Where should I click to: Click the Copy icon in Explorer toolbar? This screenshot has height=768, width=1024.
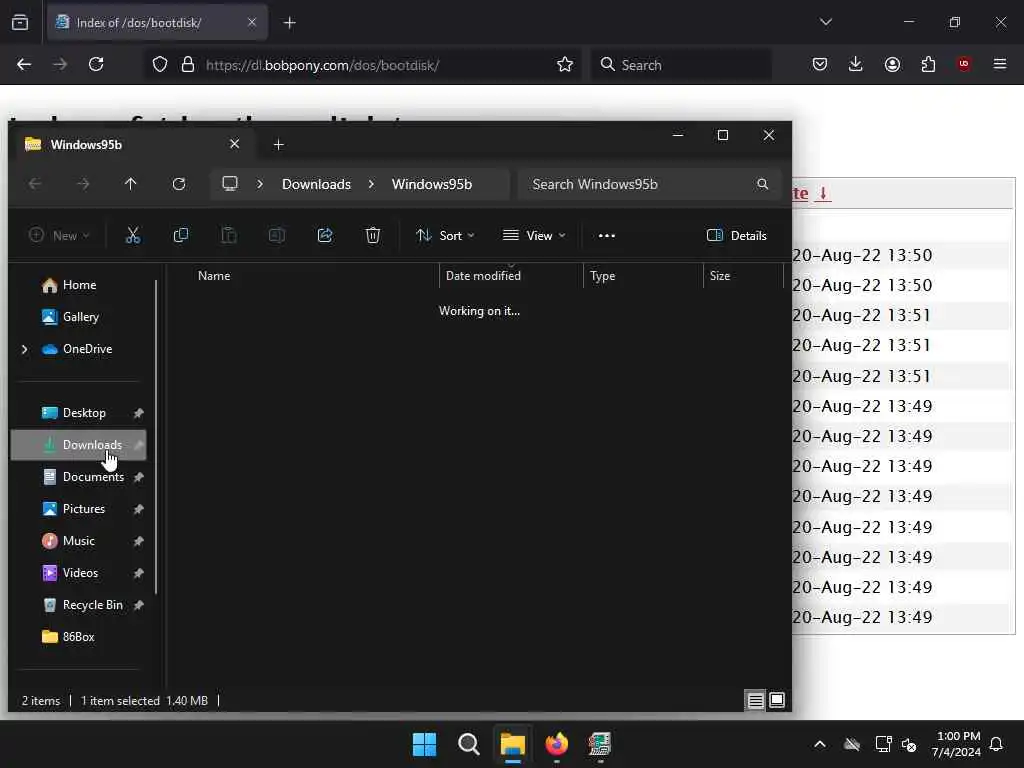[181, 235]
